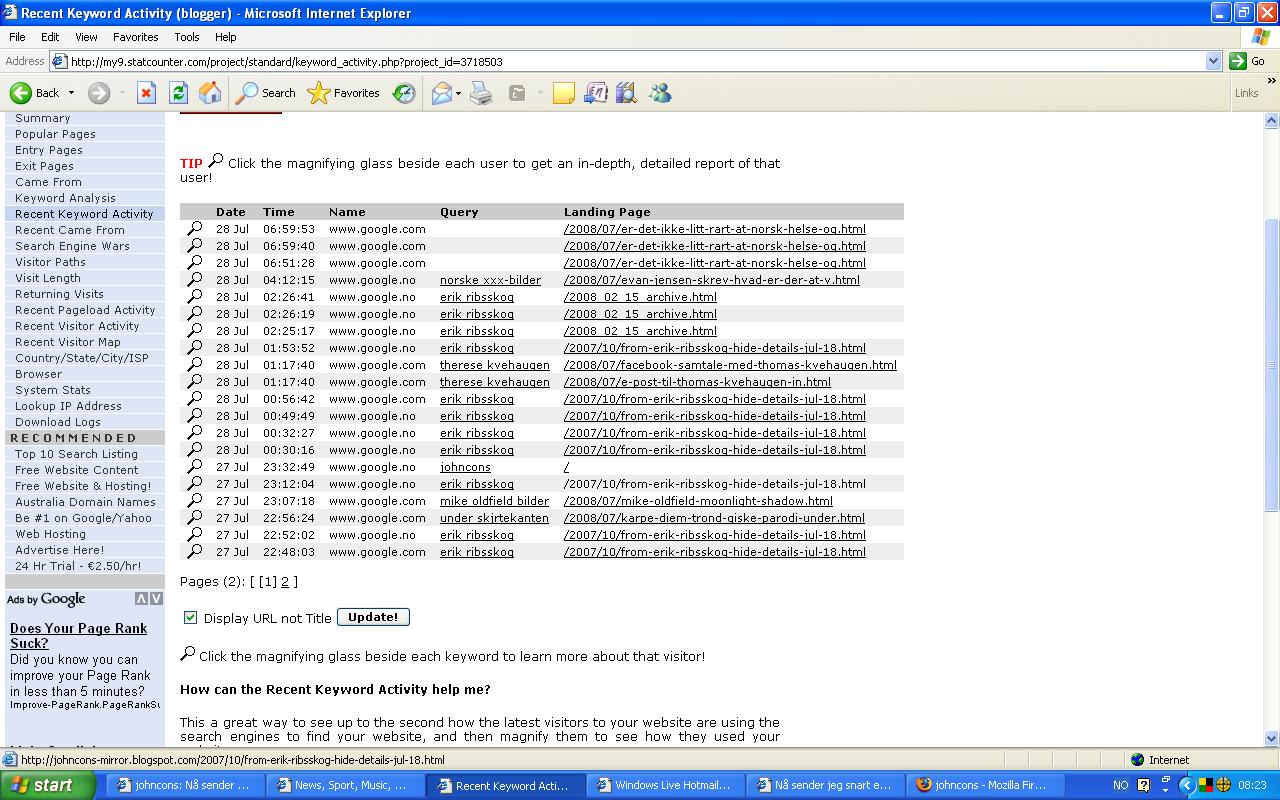Open the Favorites menu in the menu bar
This screenshot has height=800, width=1280.
pyautogui.click(x=135, y=37)
